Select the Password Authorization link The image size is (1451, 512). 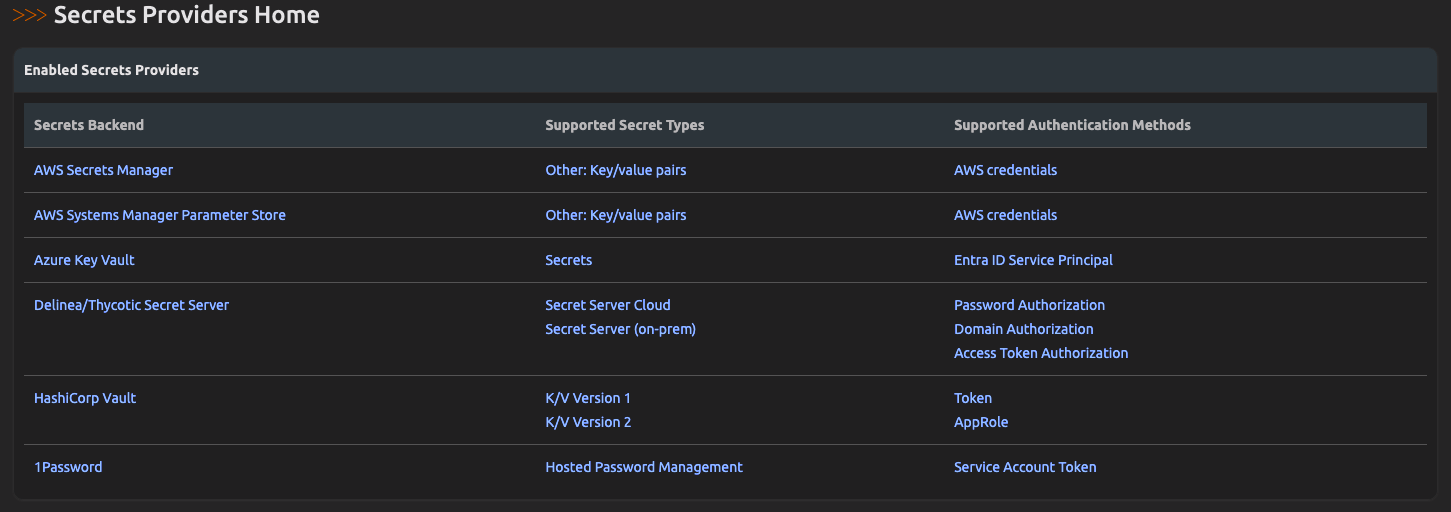click(1029, 305)
